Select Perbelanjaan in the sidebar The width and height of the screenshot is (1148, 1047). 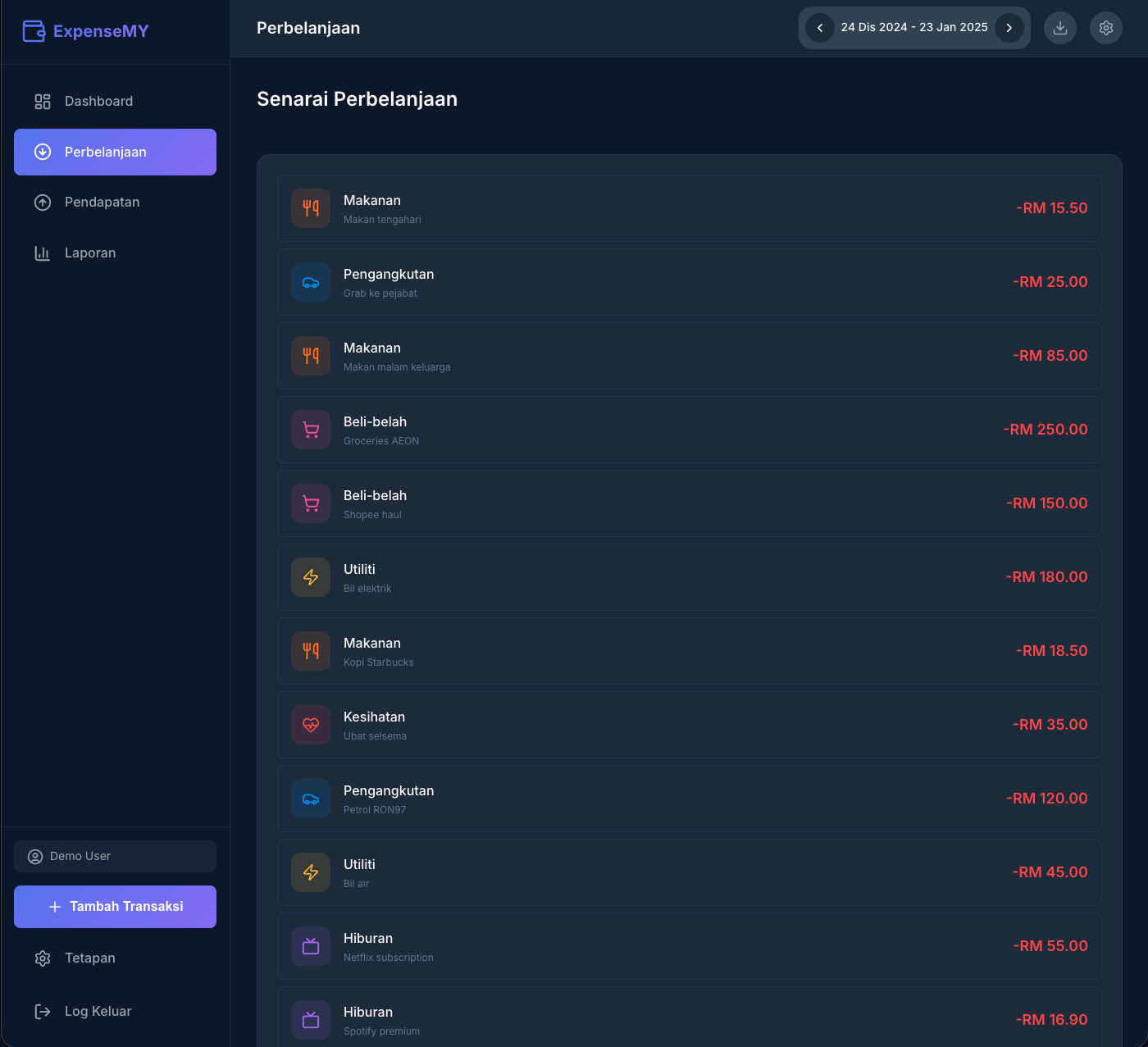(115, 152)
